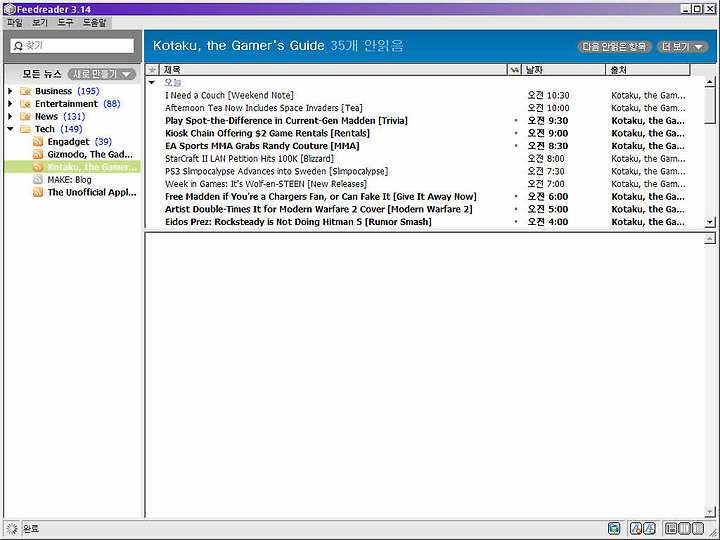Click the Tech folder icon
The height and width of the screenshot is (540, 720).
tap(25, 129)
